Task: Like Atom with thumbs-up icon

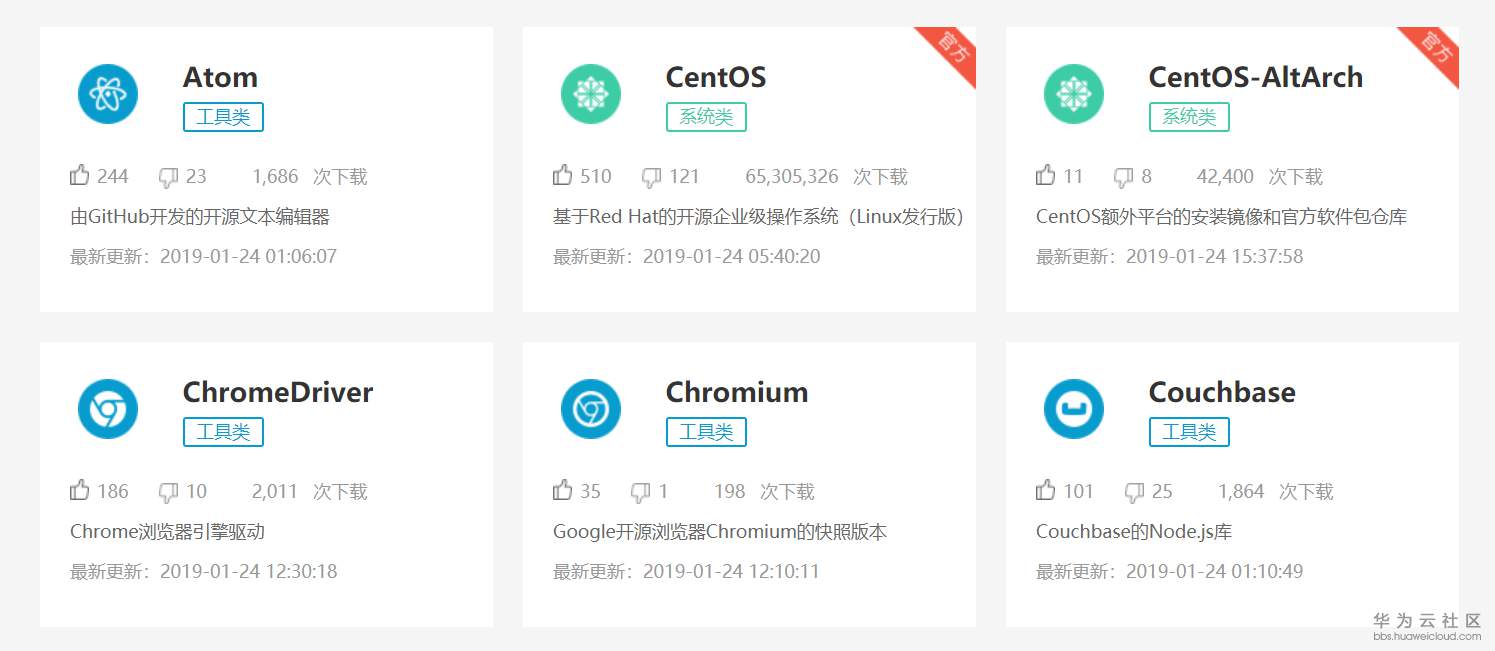Action: (80, 175)
